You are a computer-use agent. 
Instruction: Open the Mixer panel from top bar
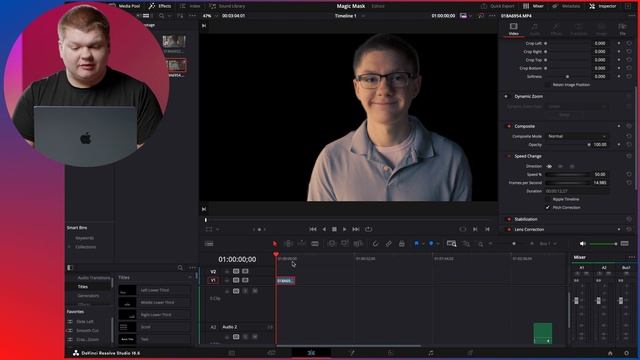[533, 6]
